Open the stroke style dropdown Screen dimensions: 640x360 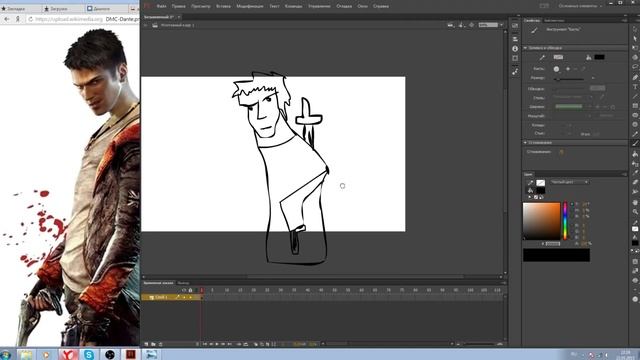(573, 97)
